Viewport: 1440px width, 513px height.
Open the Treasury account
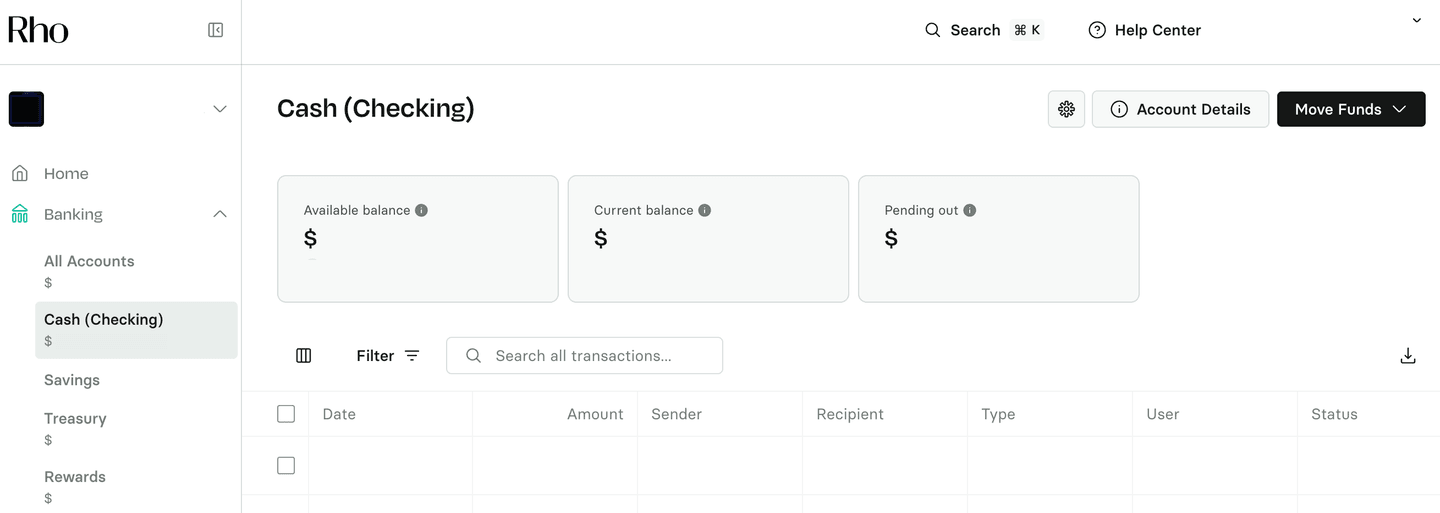click(x=75, y=419)
